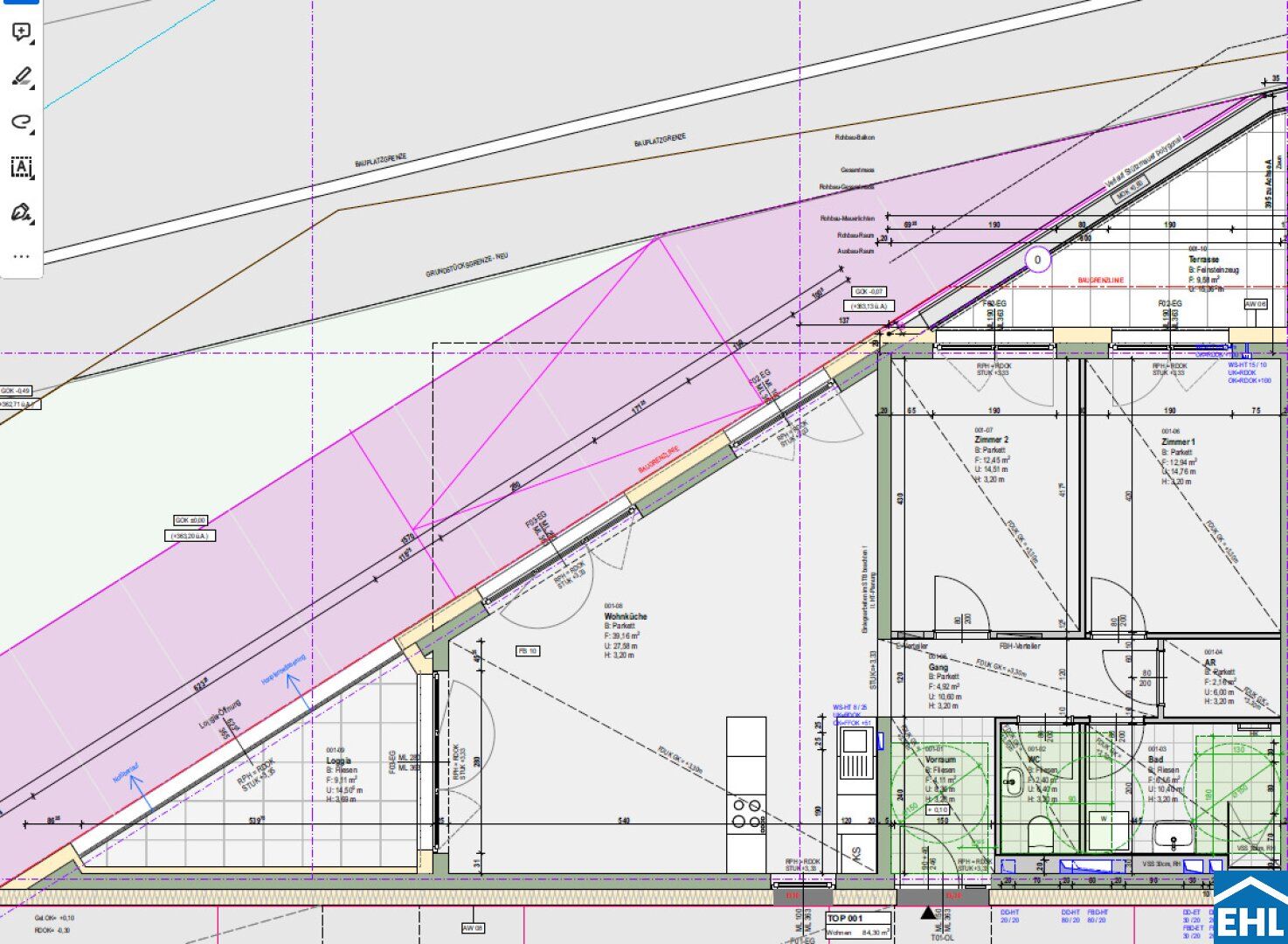Select the Text Box tool
The image size is (1288, 944).
[x=21, y=168]
